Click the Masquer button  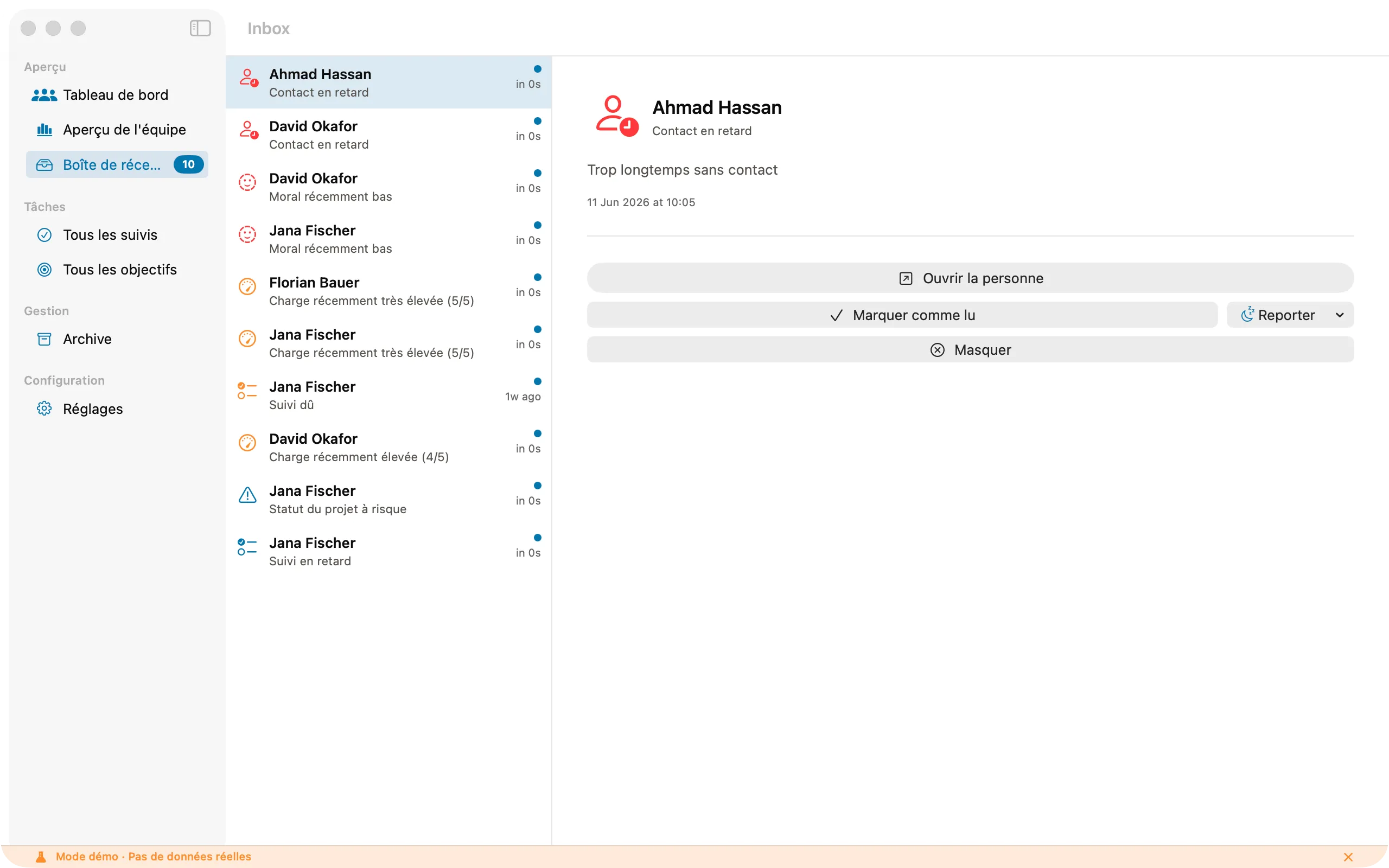point(970,350)
